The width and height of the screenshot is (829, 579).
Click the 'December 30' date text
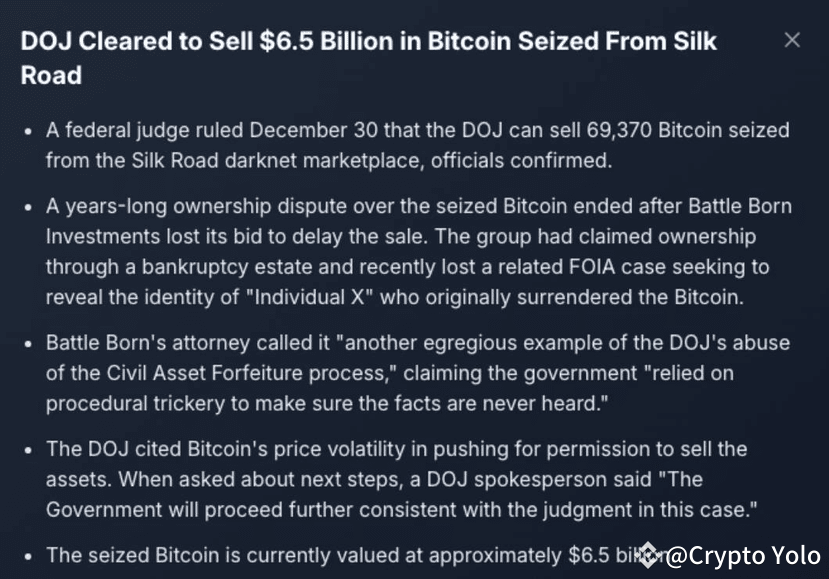[x=313, y=130]
